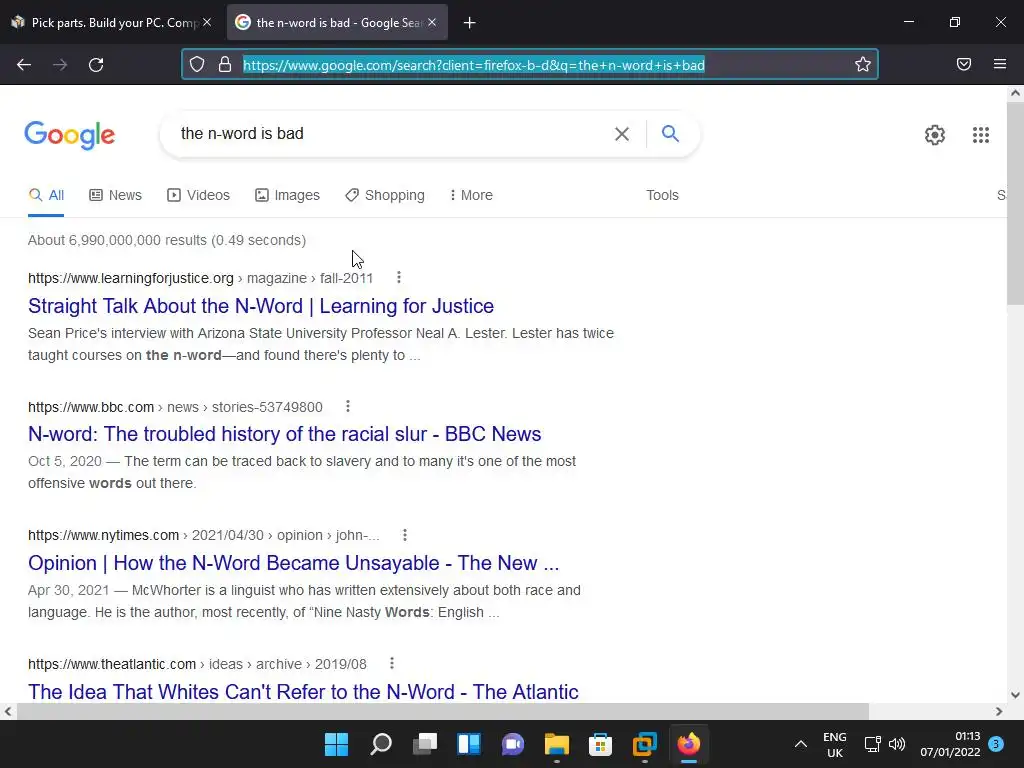Click the theatlantic.com URL breadcrumb

pos(197,664)
